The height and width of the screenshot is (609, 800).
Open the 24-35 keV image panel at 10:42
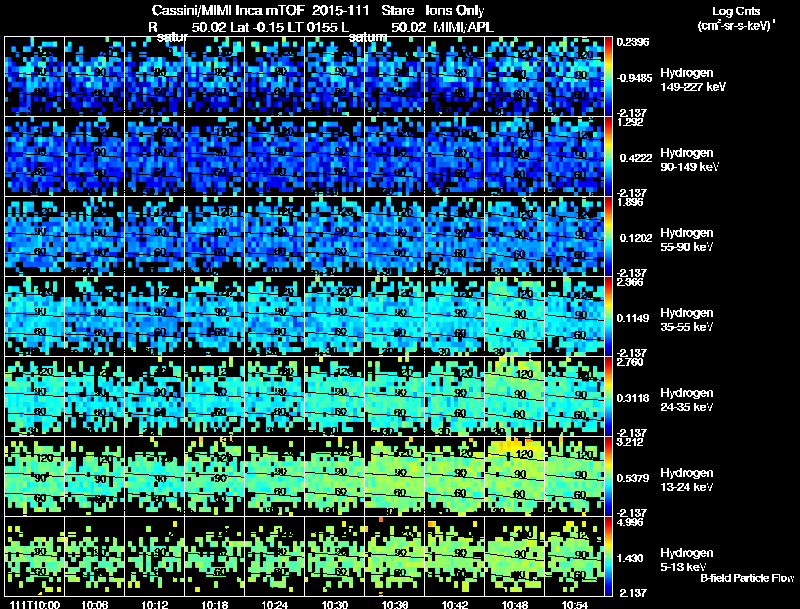(x=455, y=397)
